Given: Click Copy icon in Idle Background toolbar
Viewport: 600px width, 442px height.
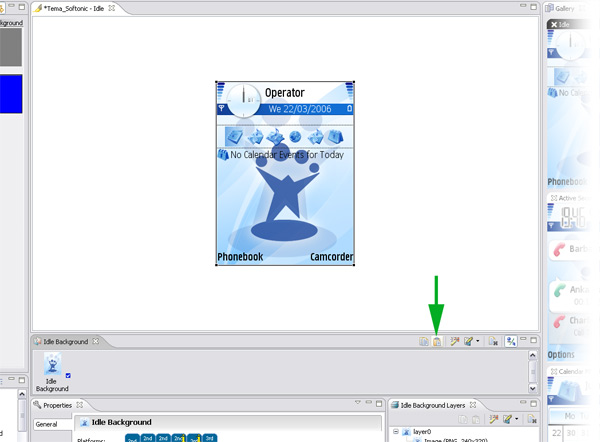Looking at the screenshot, I should [424, 342].
